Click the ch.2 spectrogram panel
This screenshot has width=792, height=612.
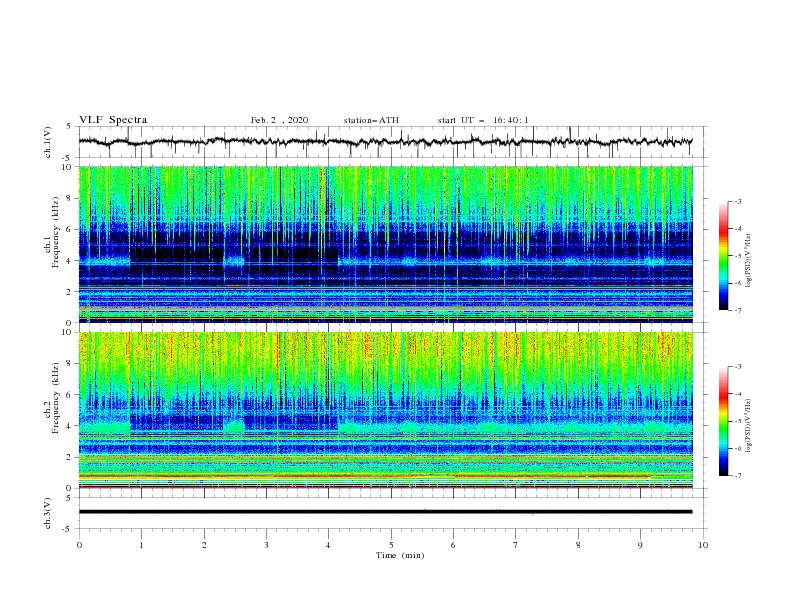point(386,410)
